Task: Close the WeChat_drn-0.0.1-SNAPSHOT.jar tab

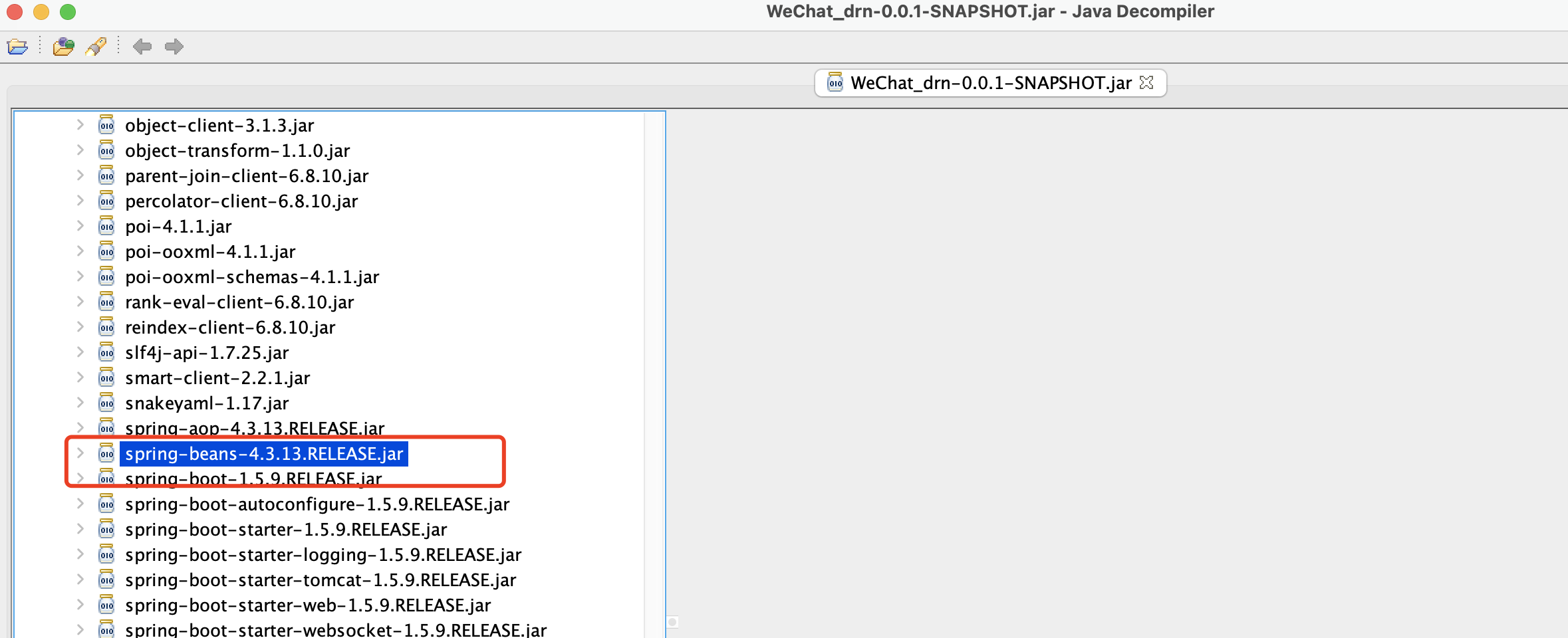Action: pos(1146,82)
